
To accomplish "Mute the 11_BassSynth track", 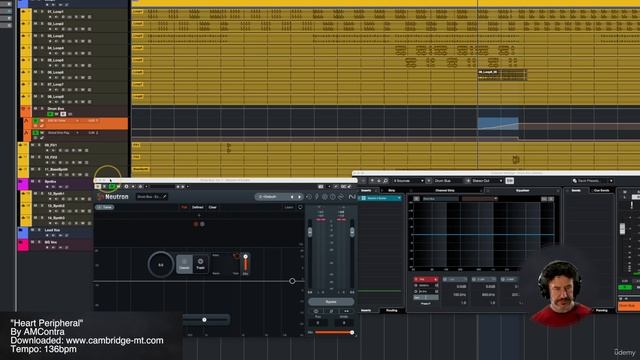I will pyautogui.click(x=33, y=169).
